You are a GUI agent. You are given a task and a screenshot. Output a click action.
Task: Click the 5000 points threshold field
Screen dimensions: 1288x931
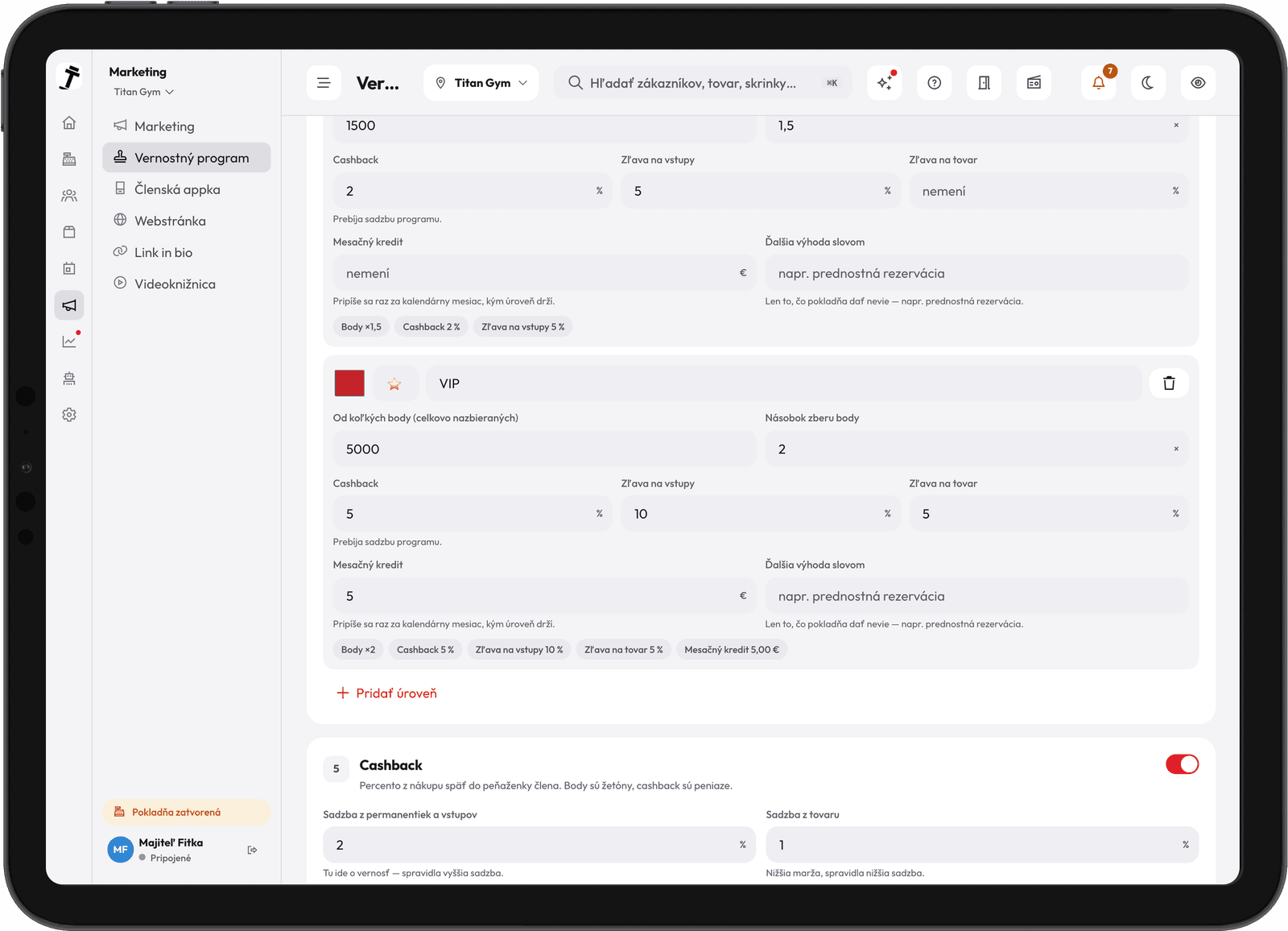(x=544, y=449)
